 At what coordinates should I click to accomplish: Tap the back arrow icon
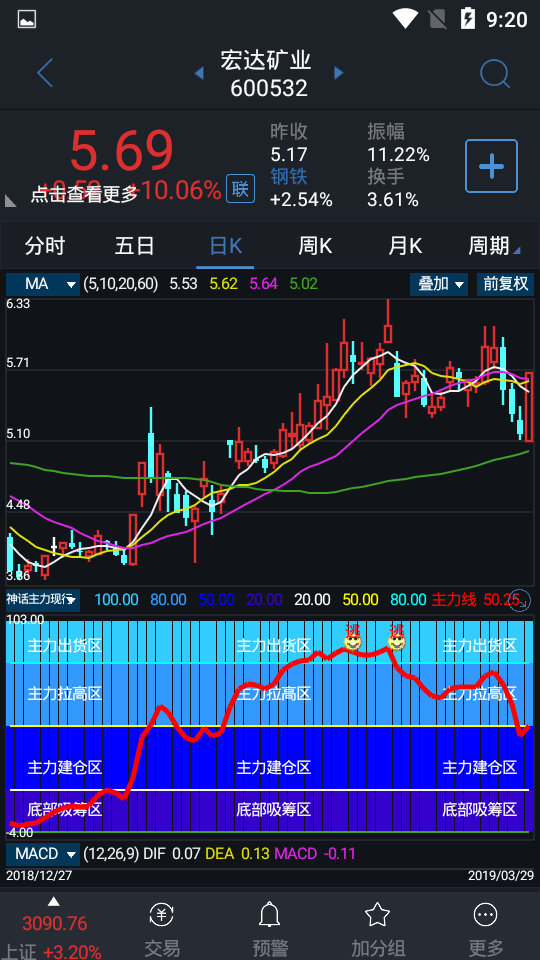[x=45, y=73]
